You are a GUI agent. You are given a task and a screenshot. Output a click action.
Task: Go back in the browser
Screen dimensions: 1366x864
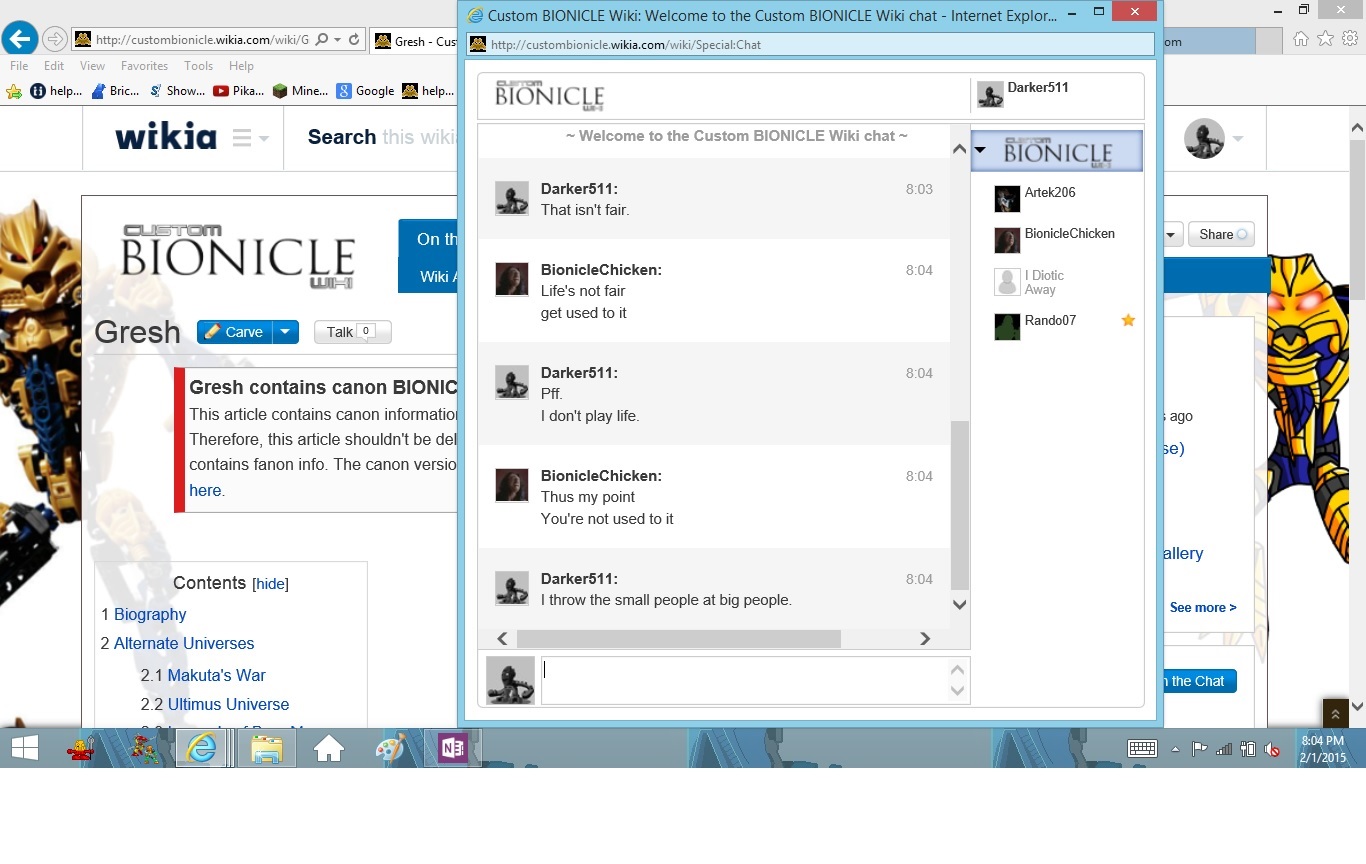(x=20, y=39)
